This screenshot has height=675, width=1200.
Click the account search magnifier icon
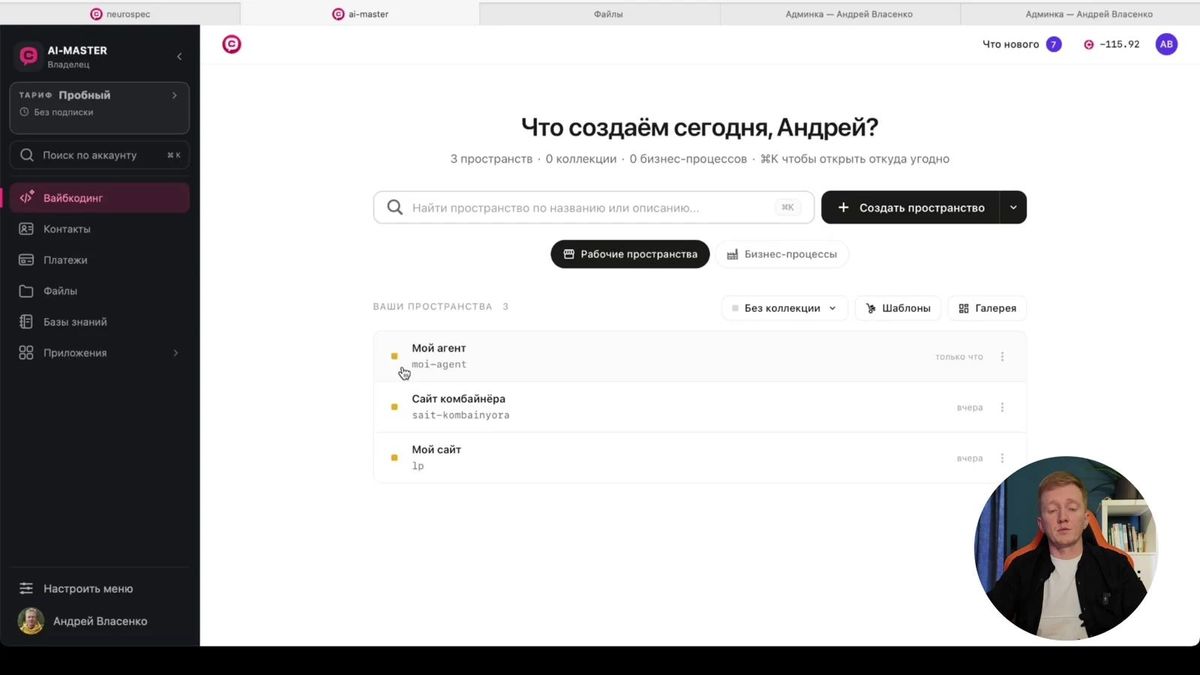click(27, 155)
